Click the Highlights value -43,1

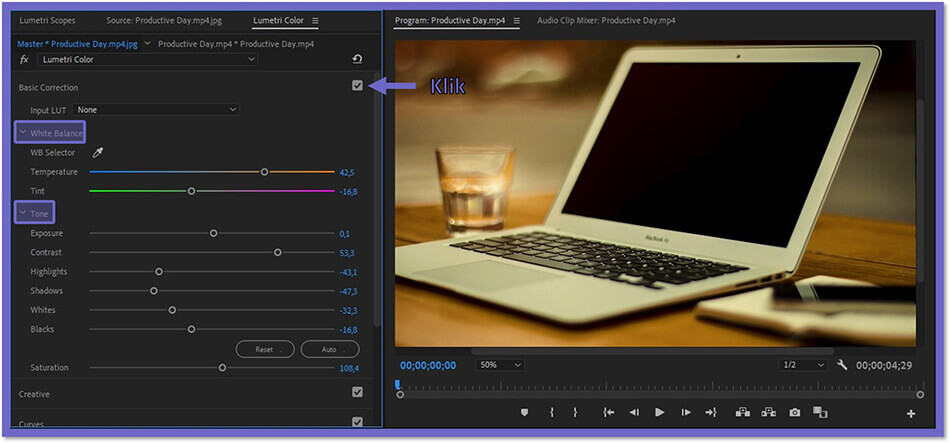coord(348,272)
